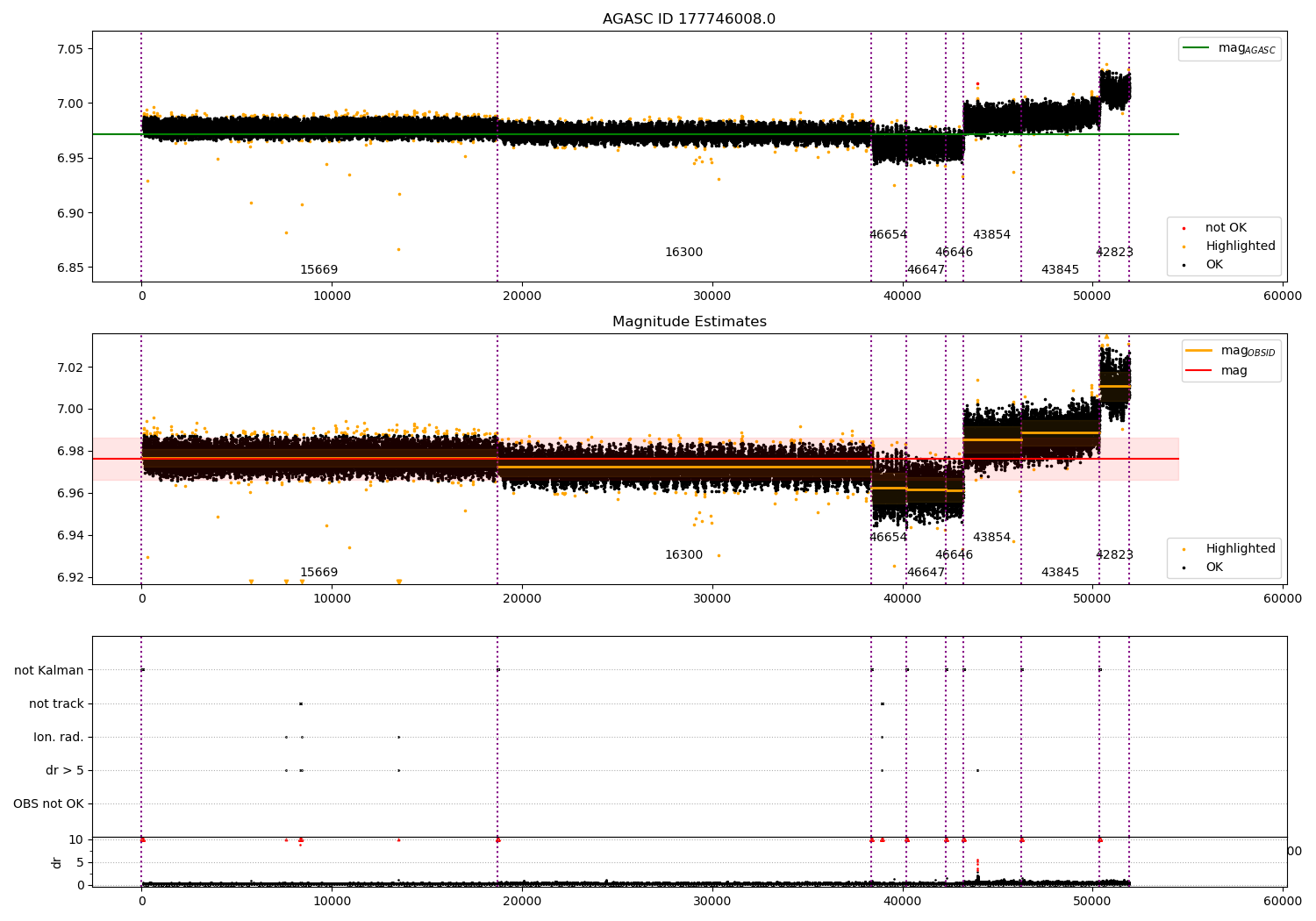This screenshot has width=1316, height=921.
Task: Click the 'not Kalman' y-axis label
Action: coord(49,671)
